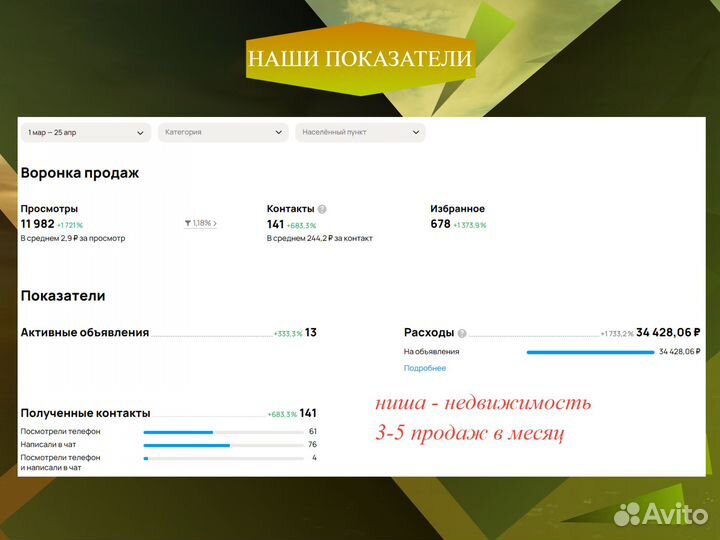The height and width of the screenshot is (540, 720).
Task: Click the 'Полученные контакты' label
Action: click(85, 413)
